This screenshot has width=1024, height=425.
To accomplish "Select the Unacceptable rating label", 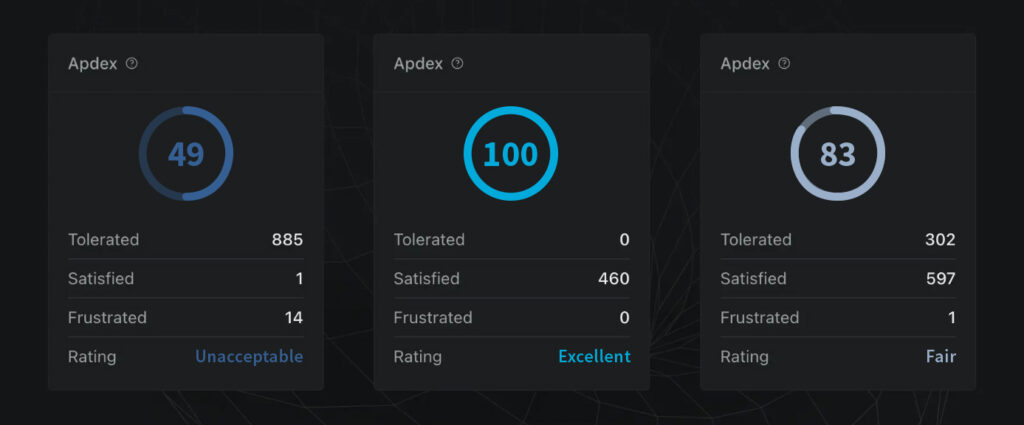I will coord(249,356).
